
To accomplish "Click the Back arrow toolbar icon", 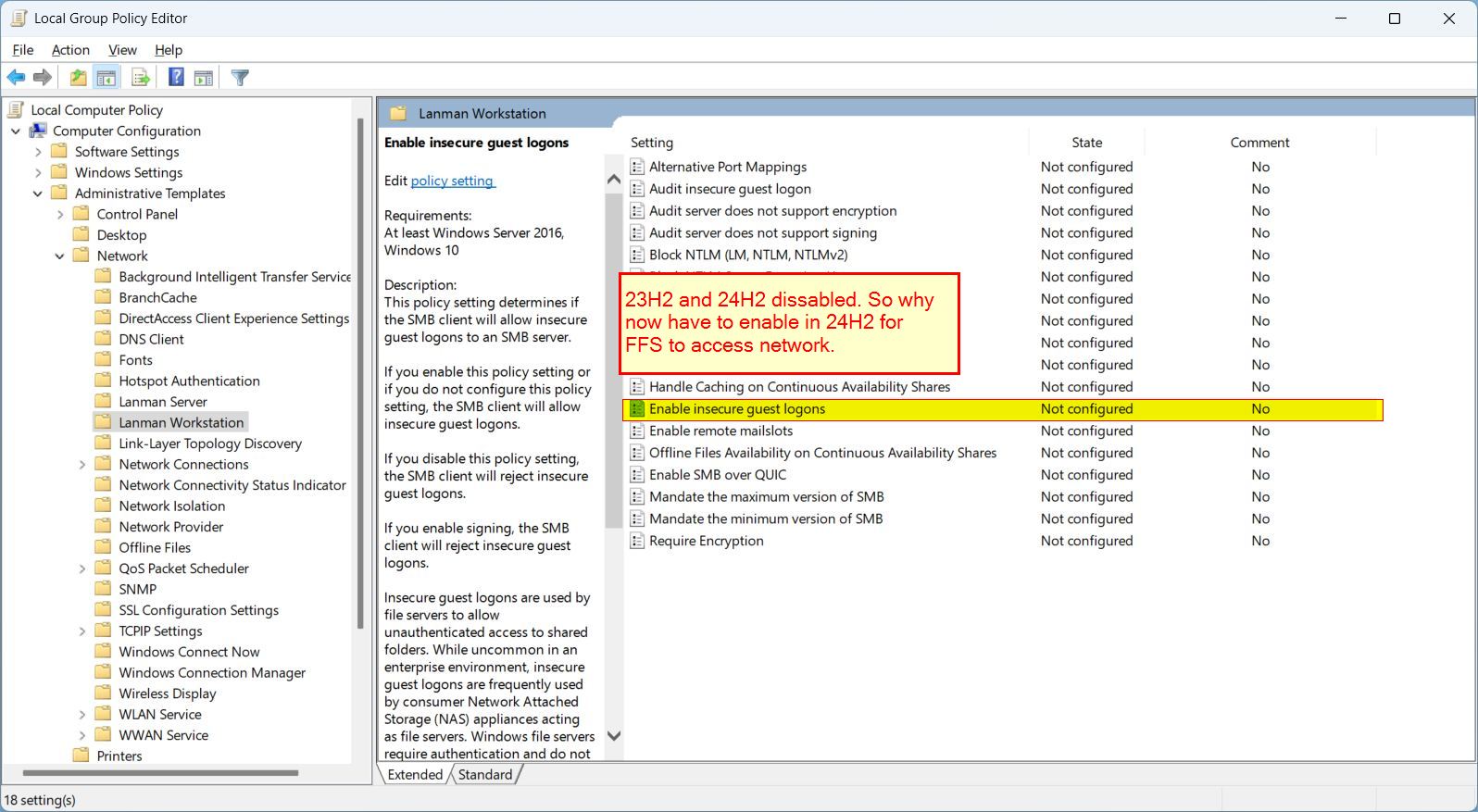I will 16,78.
